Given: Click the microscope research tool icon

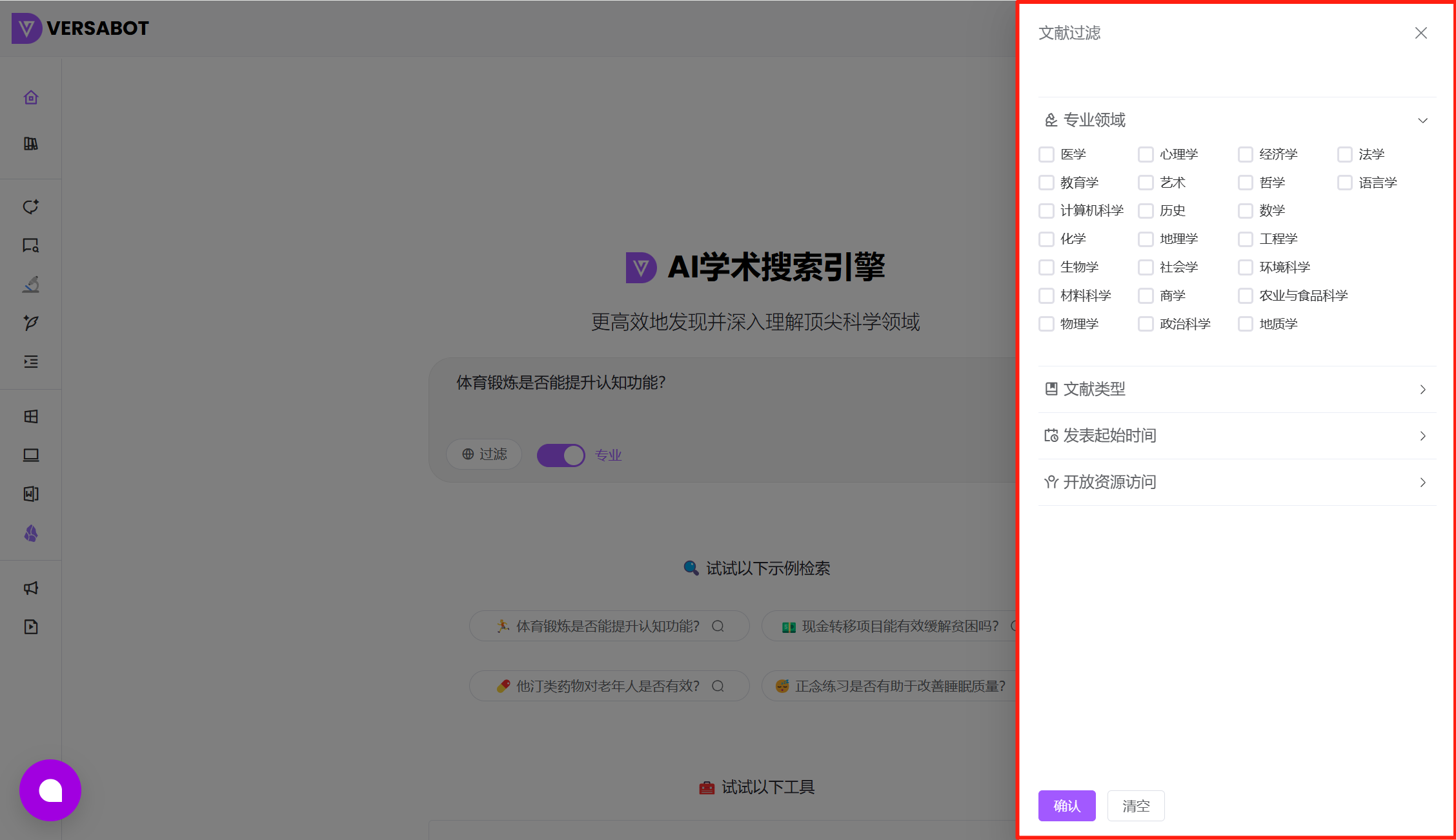Looking at the screenshot, I should (30, 285).
